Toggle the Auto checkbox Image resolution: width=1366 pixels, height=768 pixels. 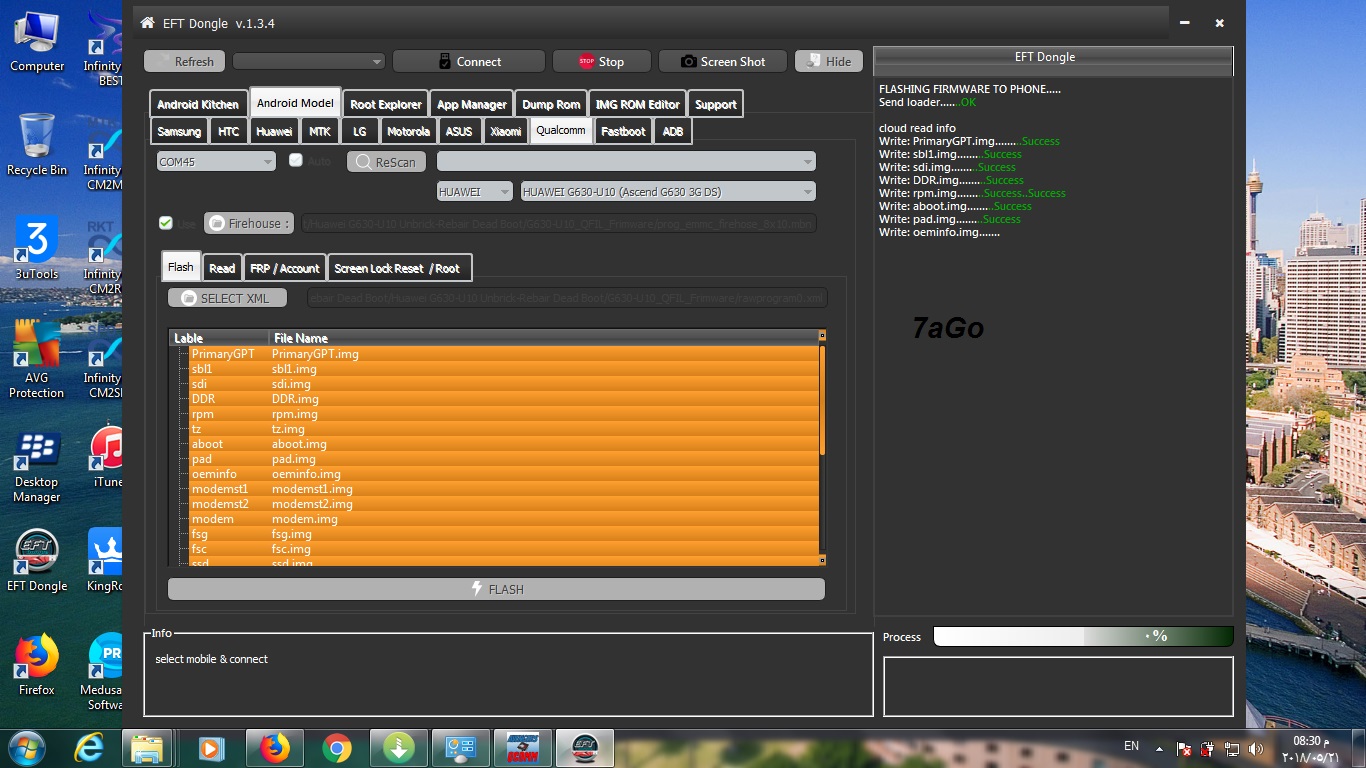pyautogui.click(x=296, y=160)
